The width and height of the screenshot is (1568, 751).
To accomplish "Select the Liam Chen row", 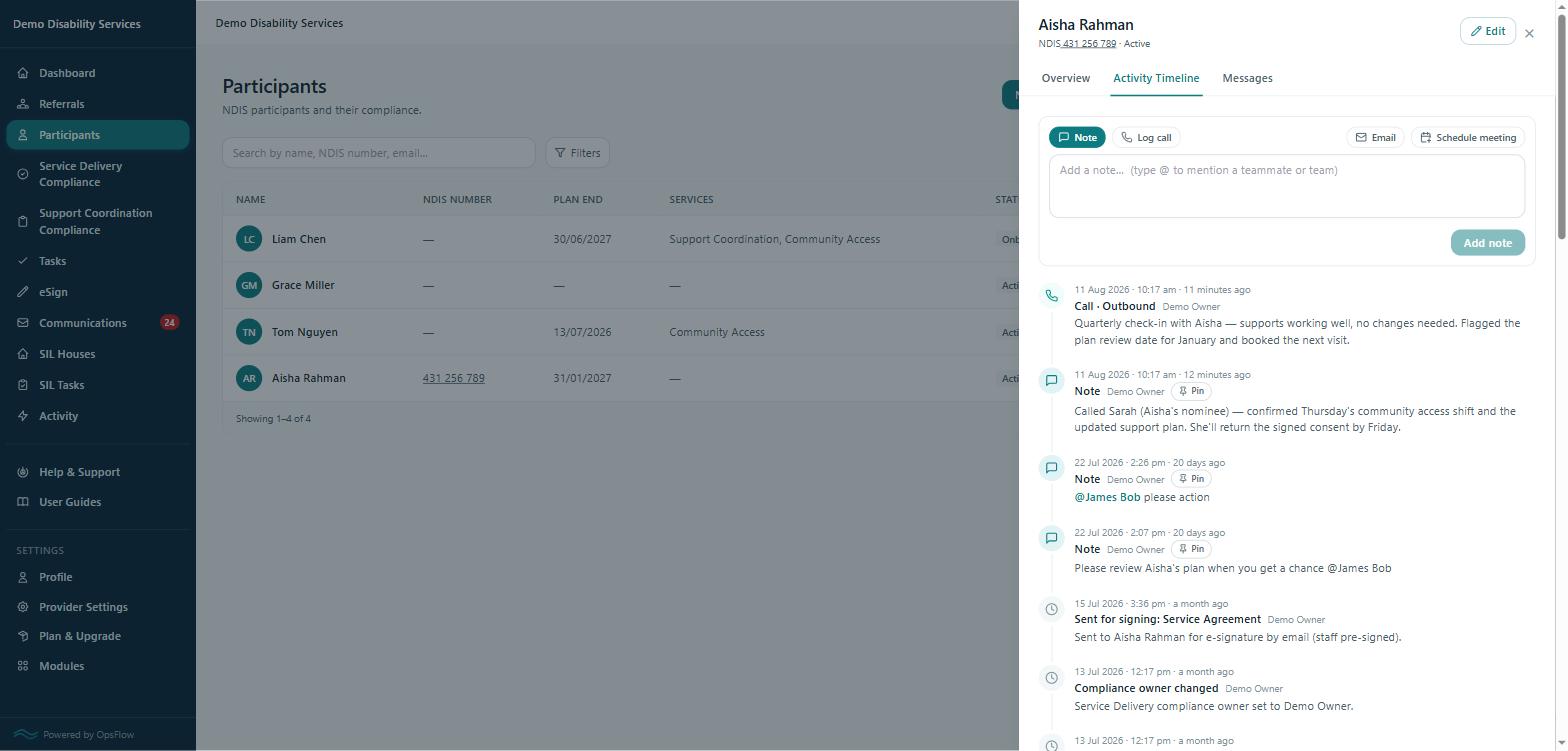I will tap(620, 239).
